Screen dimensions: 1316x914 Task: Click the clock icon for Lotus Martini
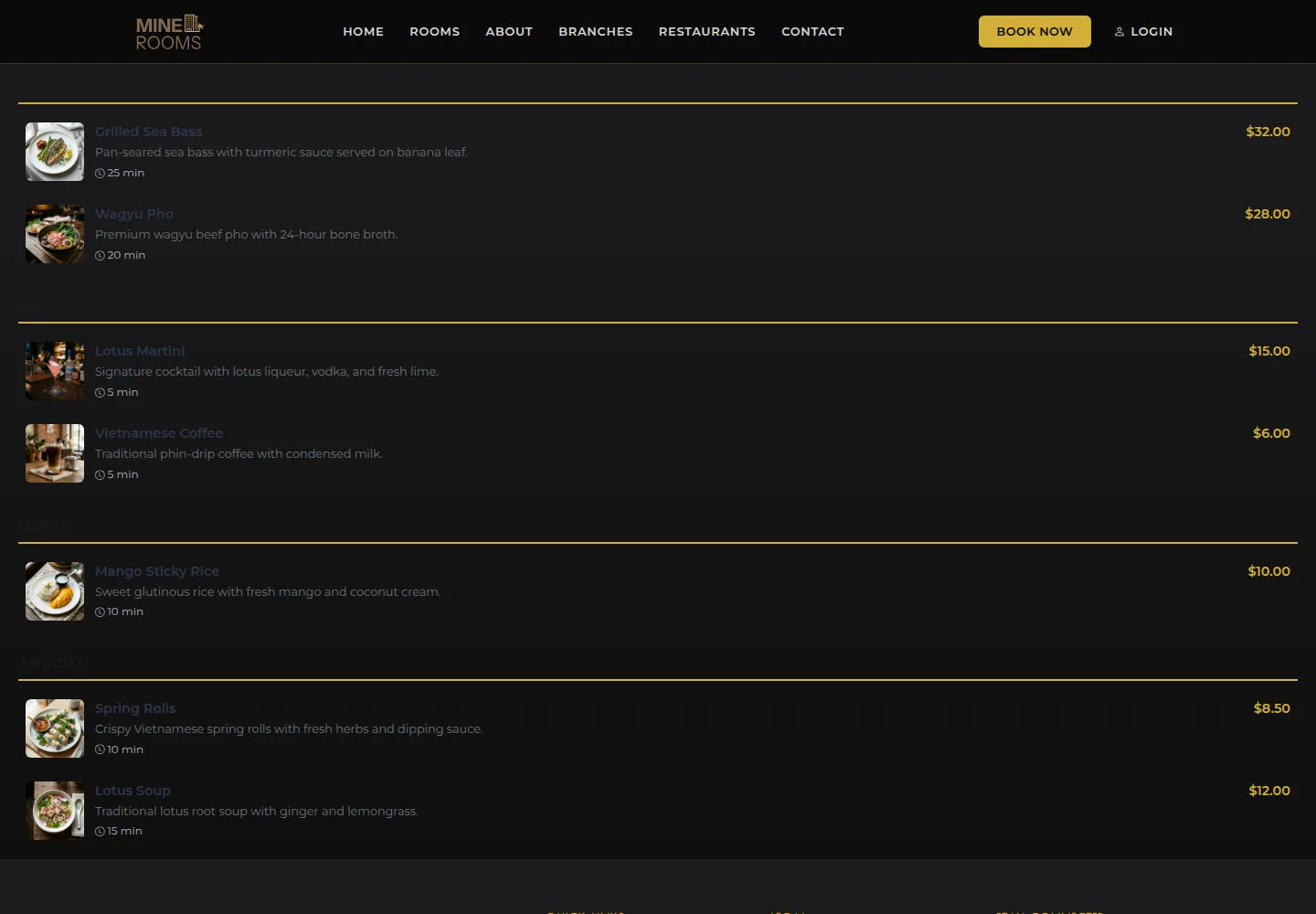pos(101,393)
